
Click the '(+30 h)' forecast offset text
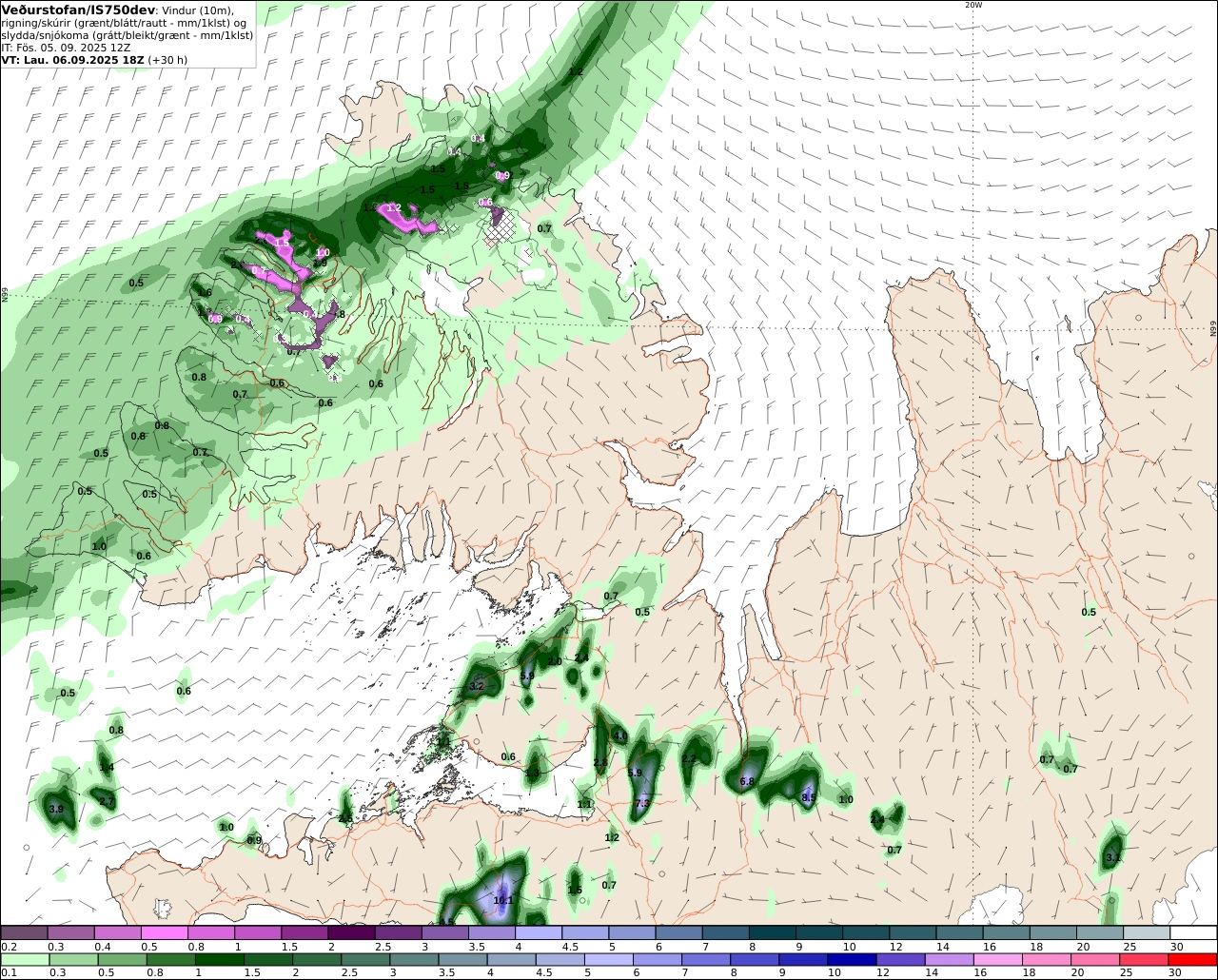[167, 59]
